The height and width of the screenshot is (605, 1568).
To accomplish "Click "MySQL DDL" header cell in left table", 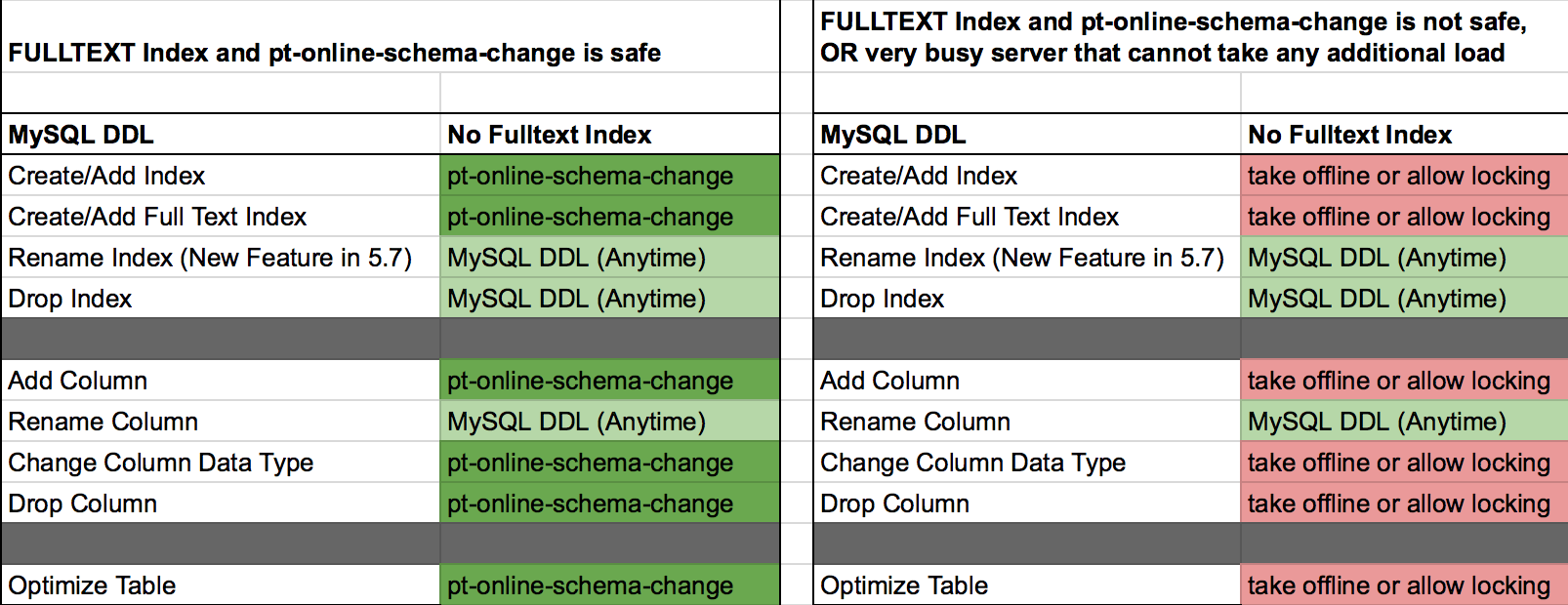I will [81, 135].
